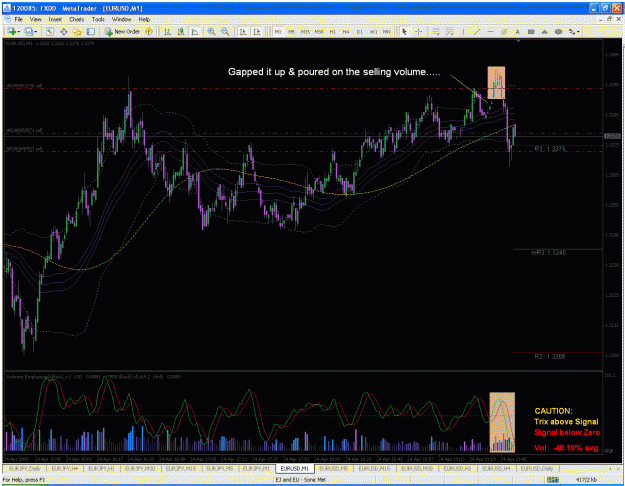Click the chart shift triangle marker
Screen dimensions: 625x486
[x=518, y=41]
